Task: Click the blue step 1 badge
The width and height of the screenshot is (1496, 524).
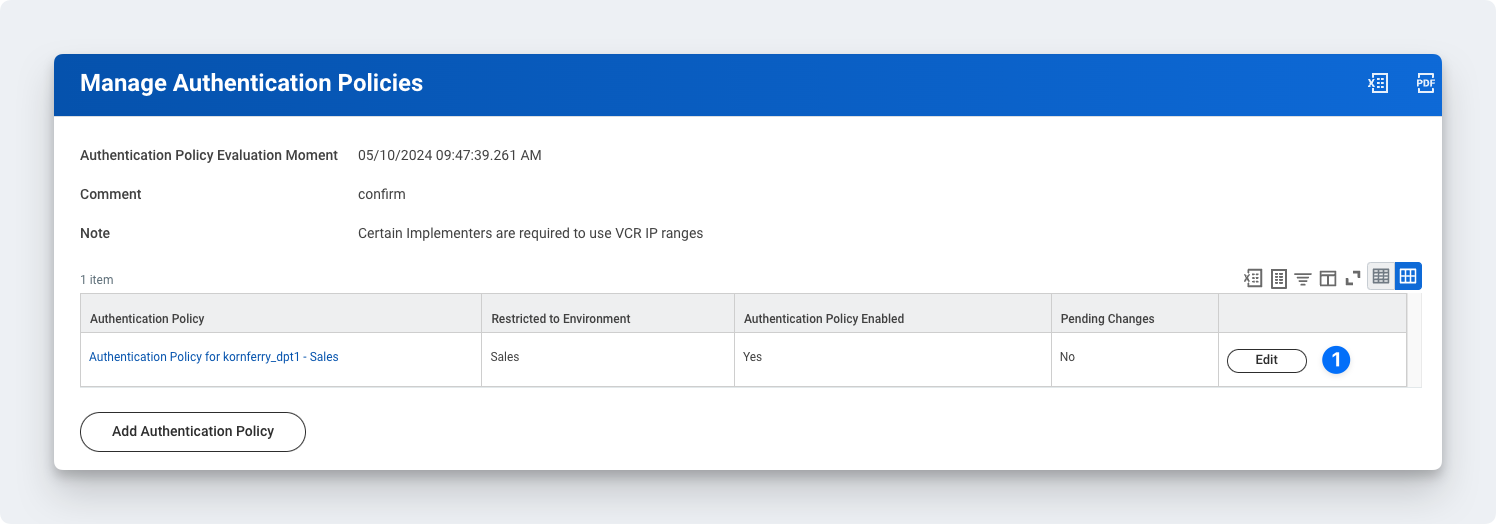Action: [1336, 360]
